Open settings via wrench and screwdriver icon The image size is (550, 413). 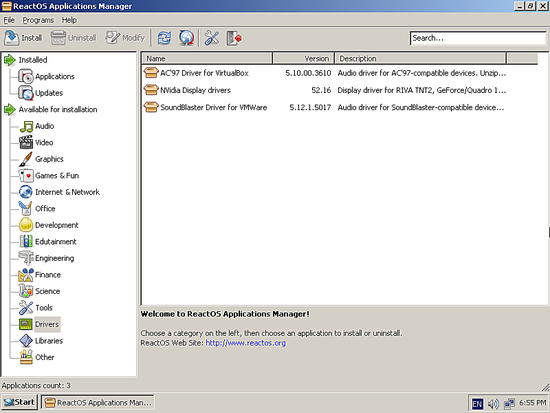click(212, 38)
